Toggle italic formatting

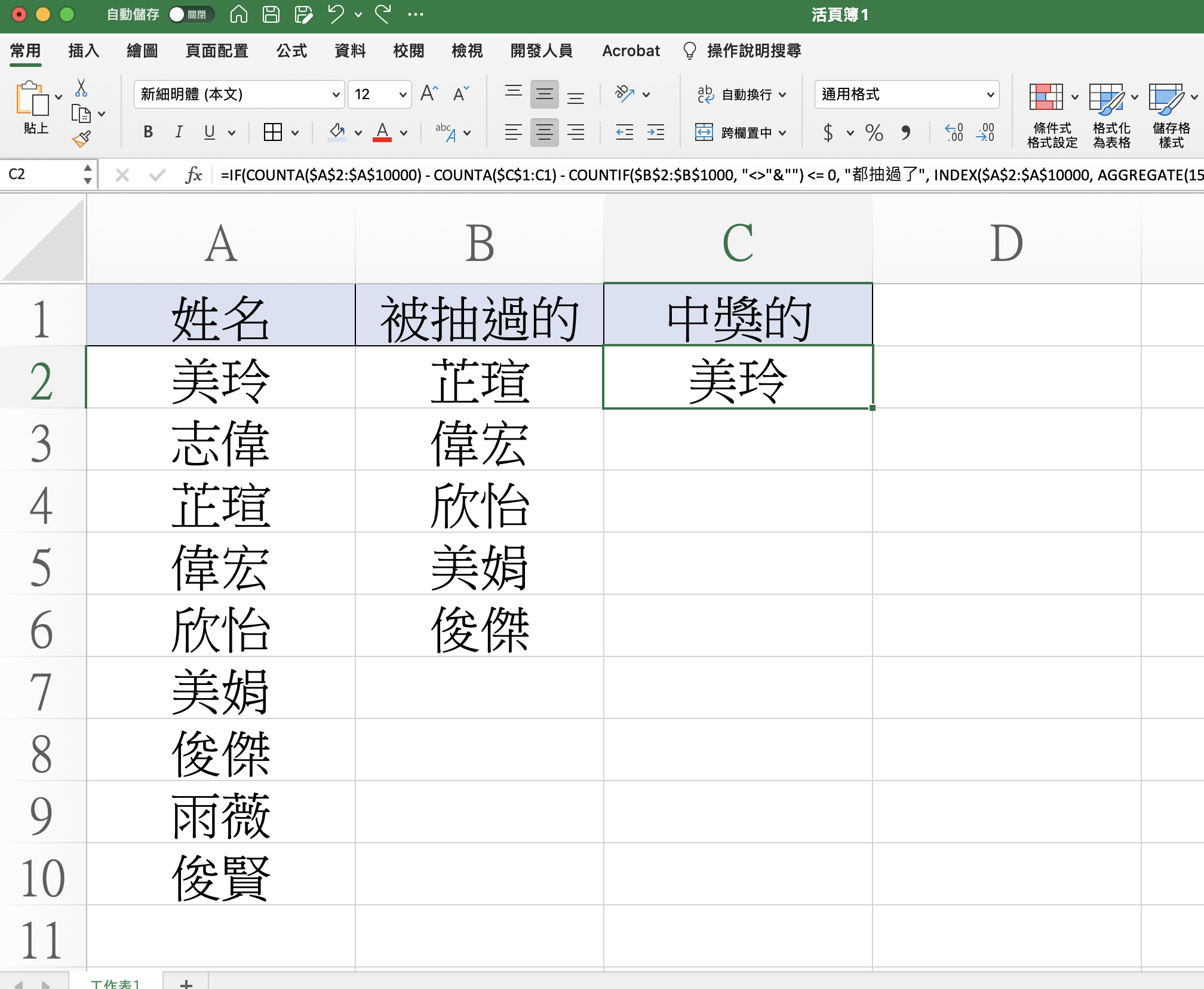pos(179,132)
